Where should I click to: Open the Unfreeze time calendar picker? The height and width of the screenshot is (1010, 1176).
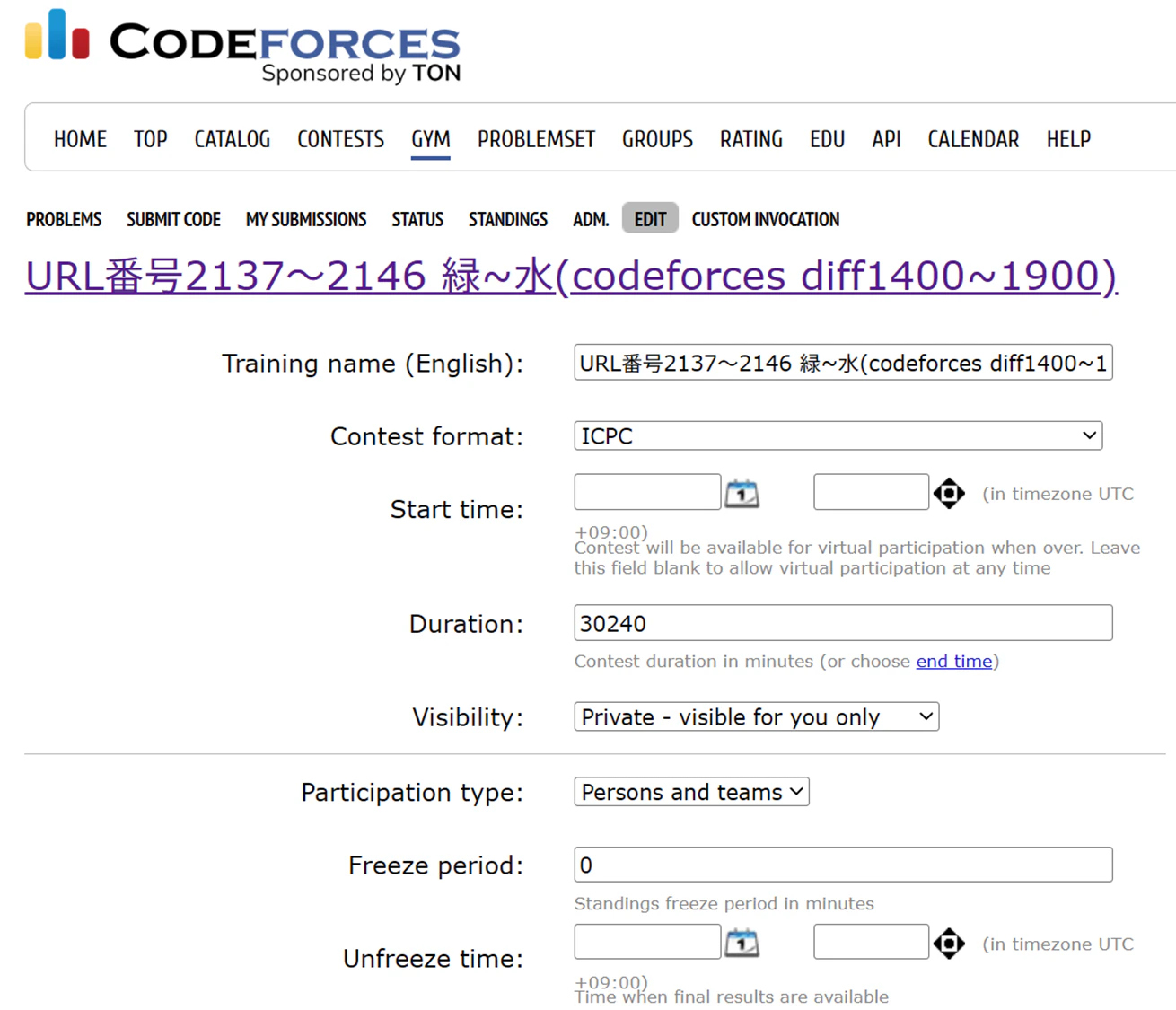[x=742, y=943]
